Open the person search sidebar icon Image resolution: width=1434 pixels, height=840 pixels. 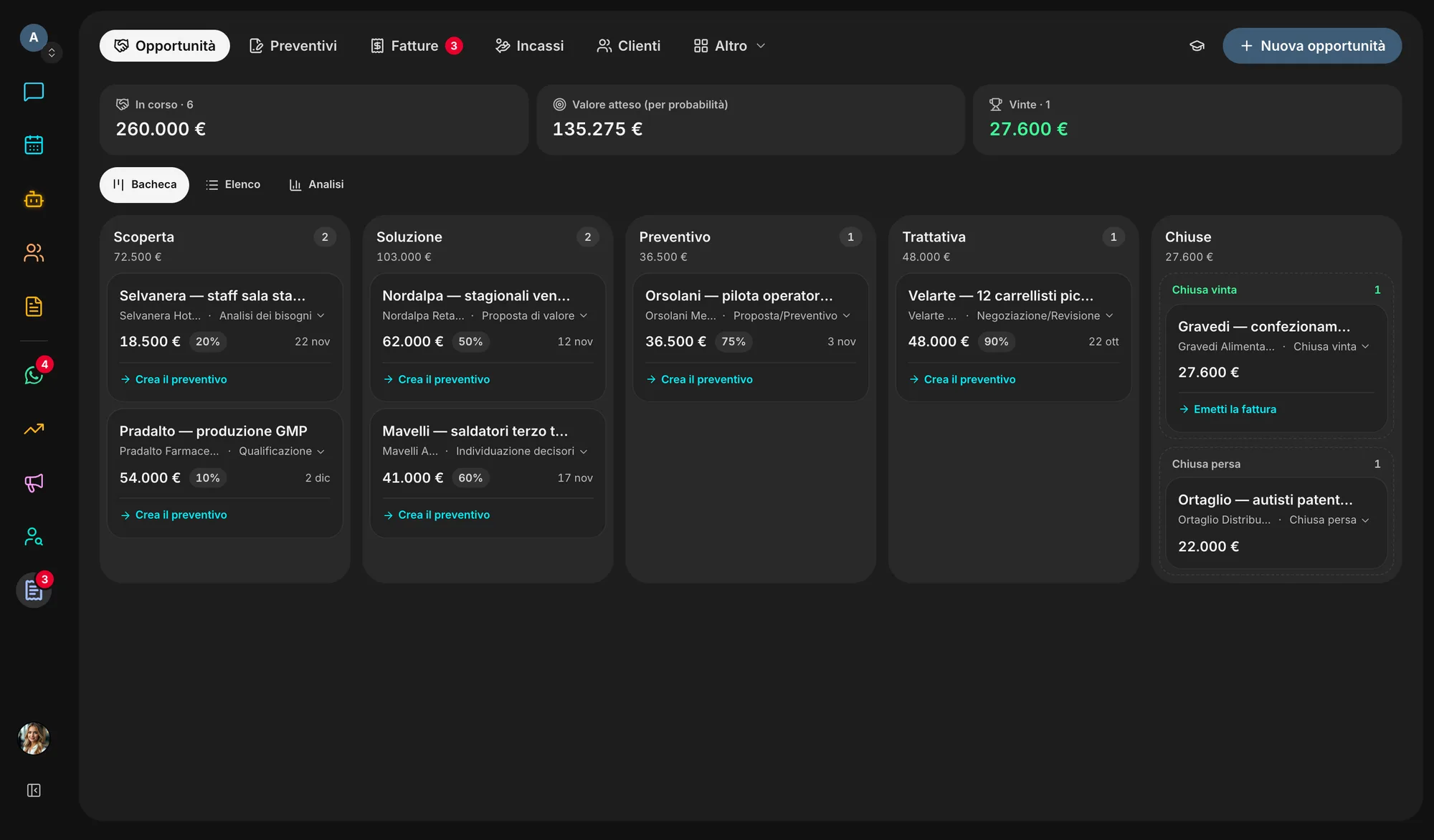pos(34,536)
